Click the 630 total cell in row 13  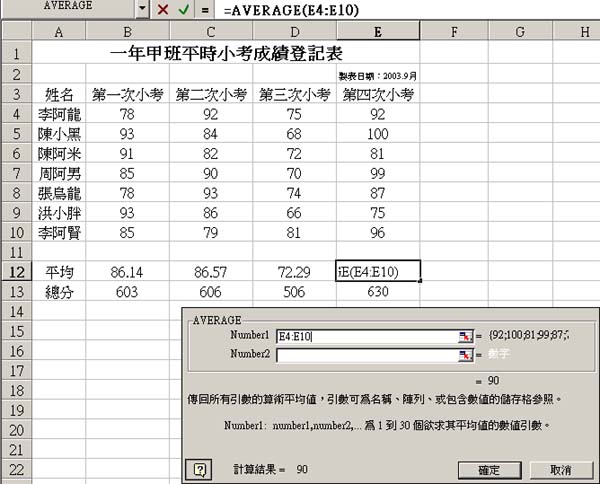377,291
